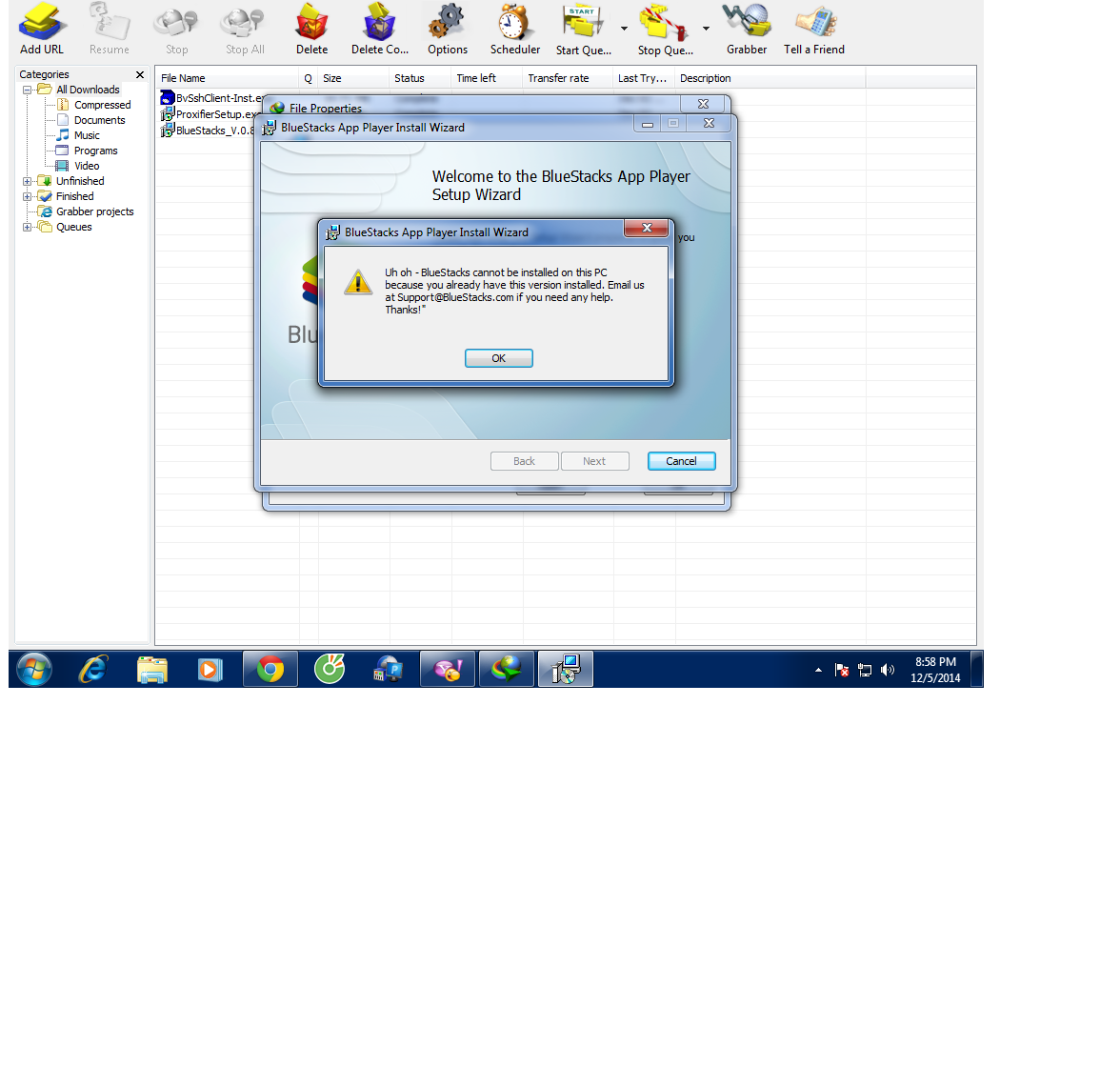The height and width of the screenshot is (1067, 1120).
Task: Close the Categories side panel
Action: (x=140, y=74)
